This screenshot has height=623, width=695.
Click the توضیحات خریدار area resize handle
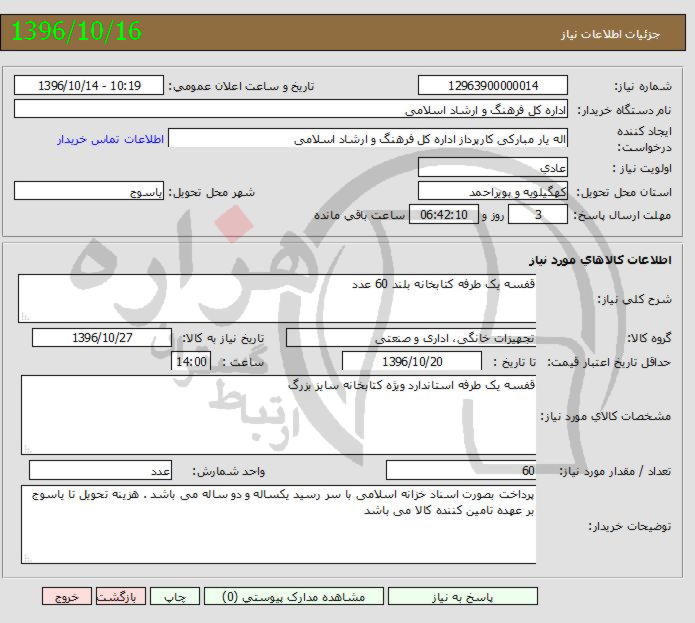point(27,558)
